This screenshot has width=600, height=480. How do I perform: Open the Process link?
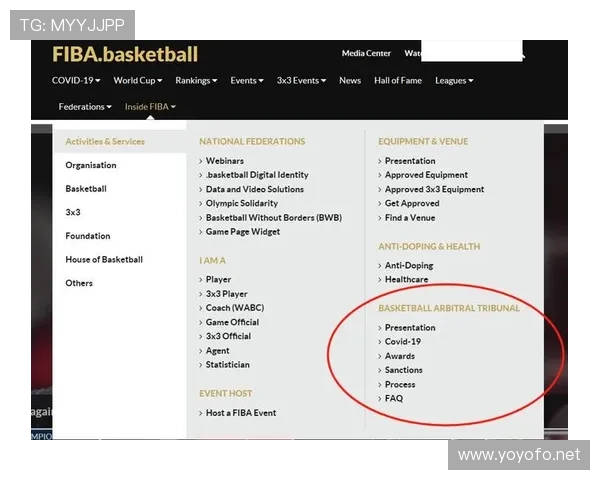coord(400,384)
